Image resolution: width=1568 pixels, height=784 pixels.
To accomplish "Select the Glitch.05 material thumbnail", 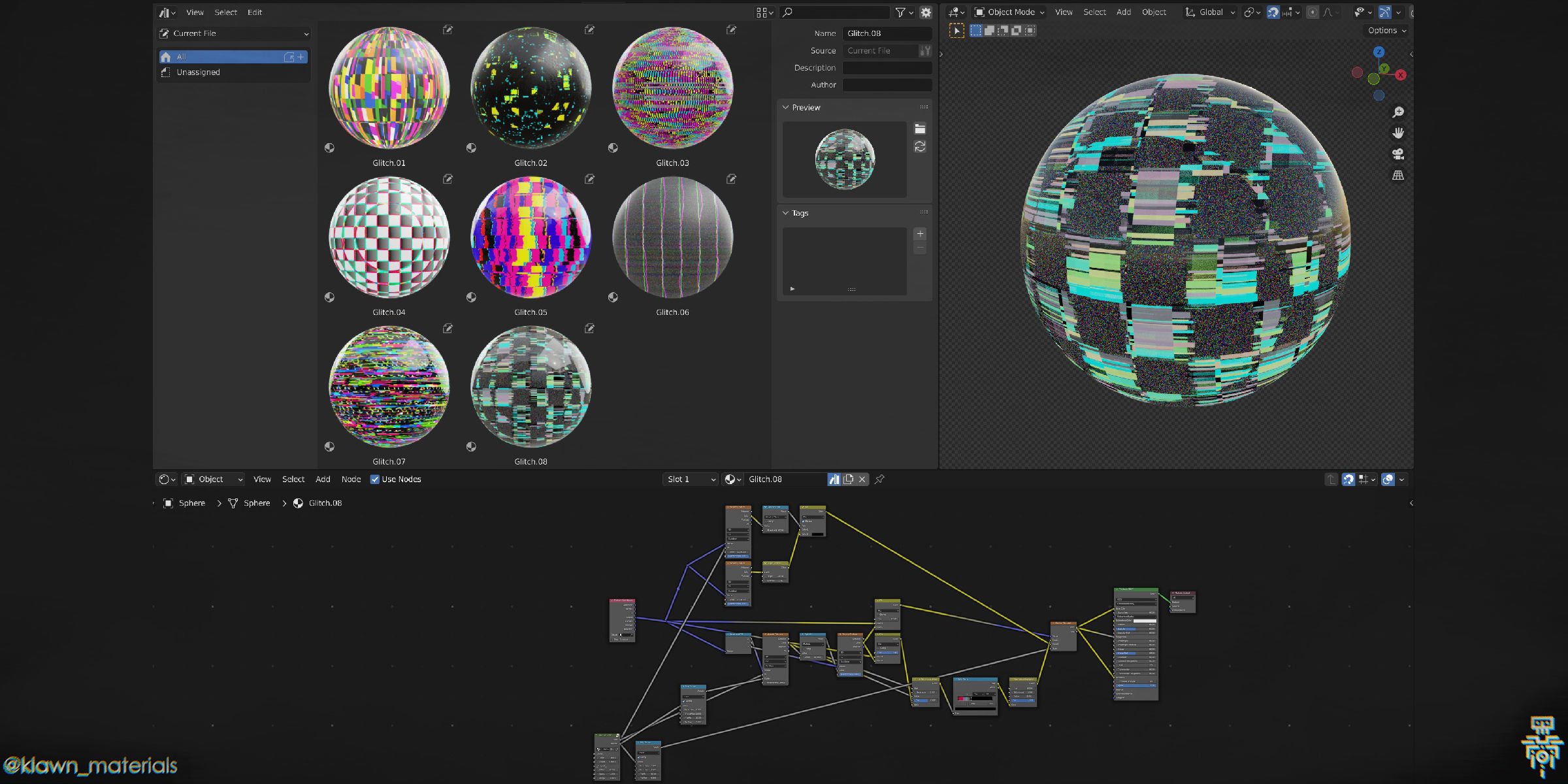I will pos(529,238).
